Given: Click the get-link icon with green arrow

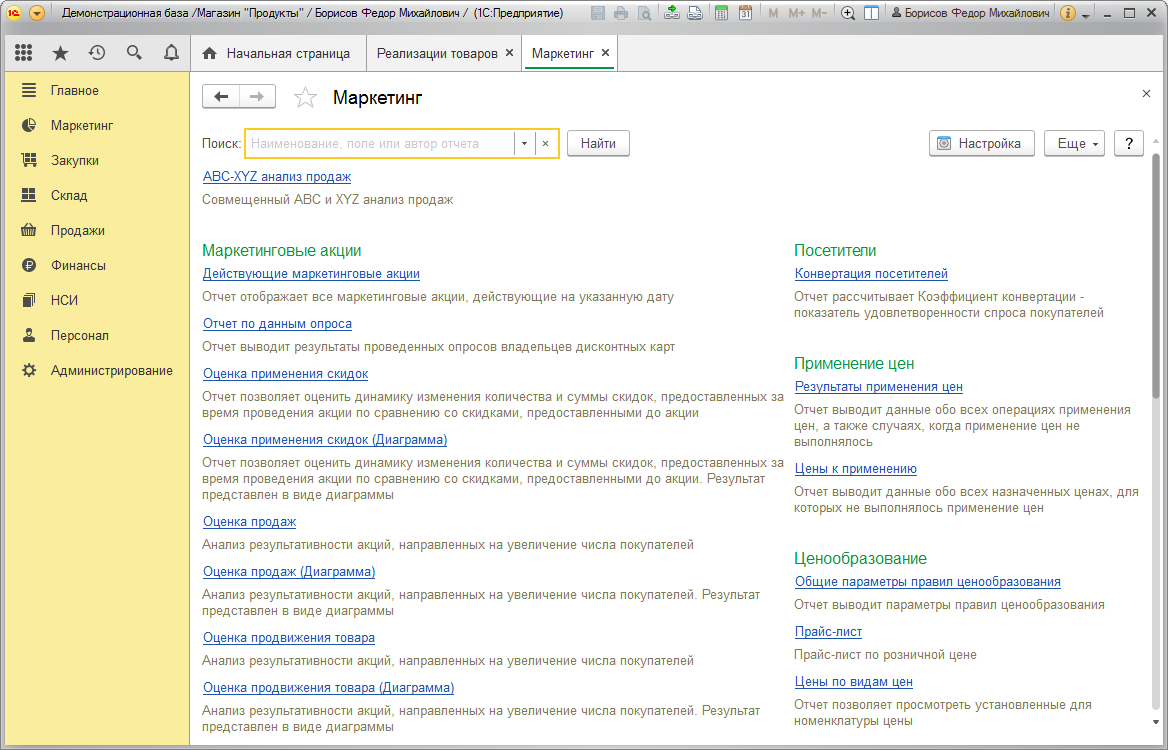Looking at the screenshot, I should point(672,13).
